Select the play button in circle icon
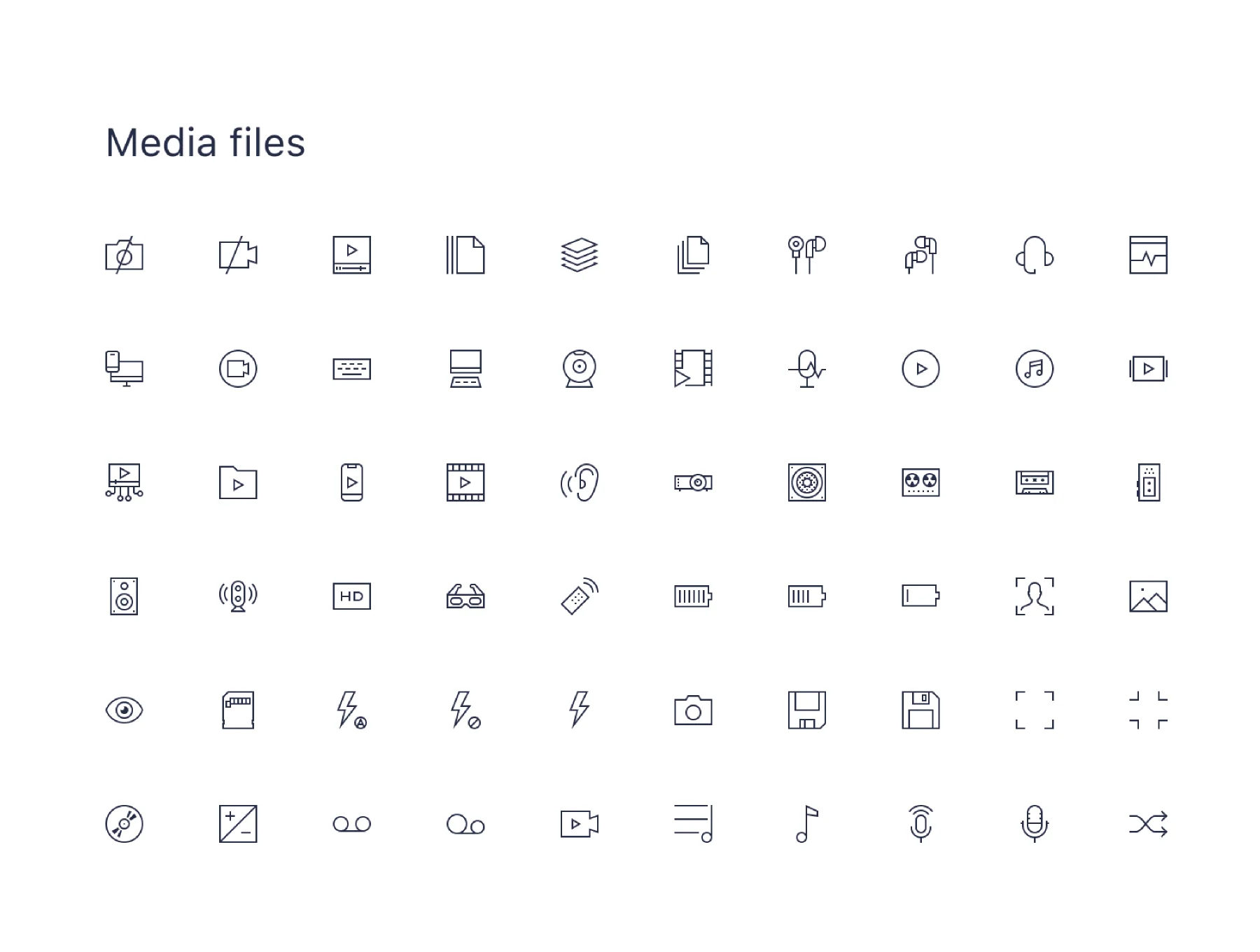This screenshot has width=1260, height=952. pos(920,369)
